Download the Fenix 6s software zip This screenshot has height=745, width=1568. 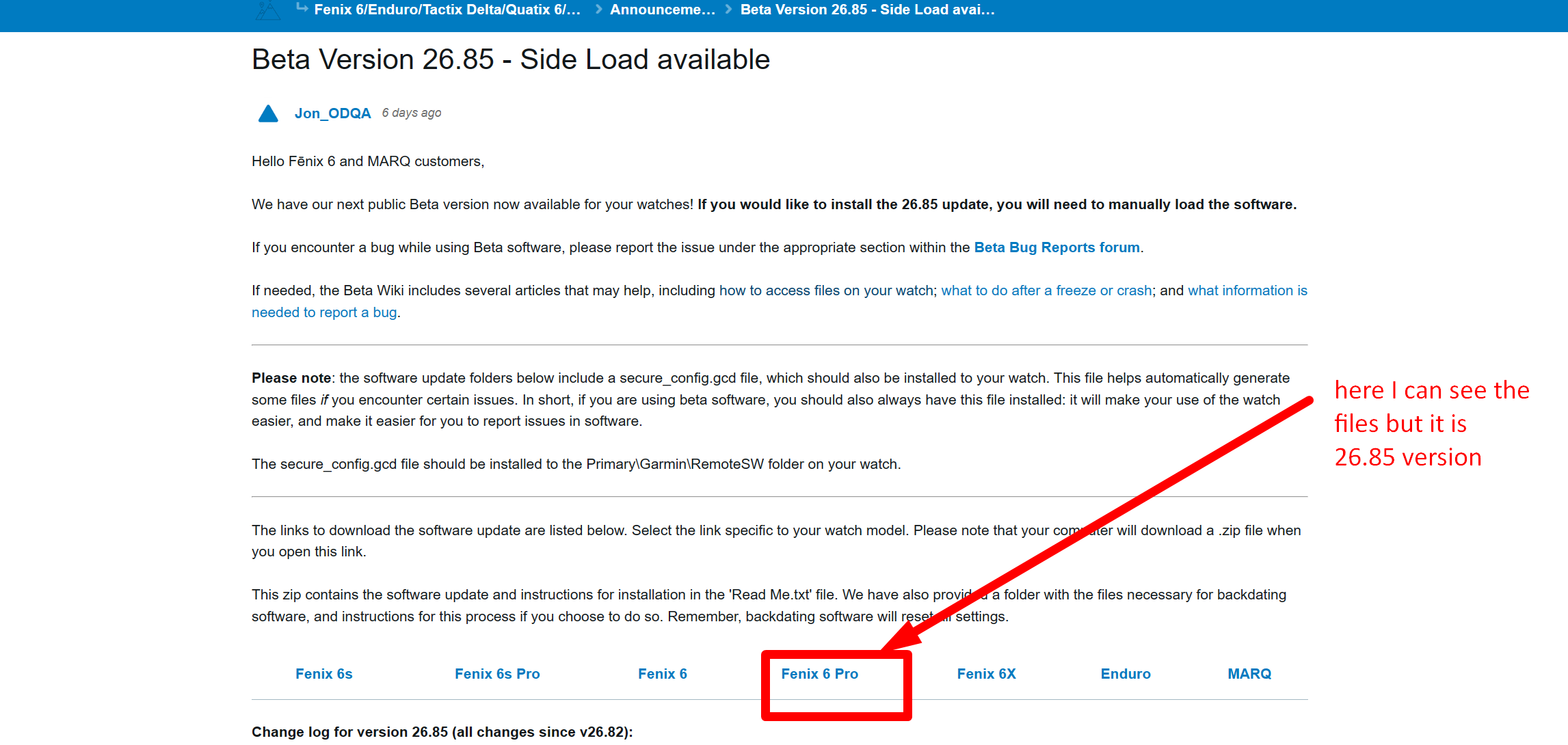(x=324, y=674)
